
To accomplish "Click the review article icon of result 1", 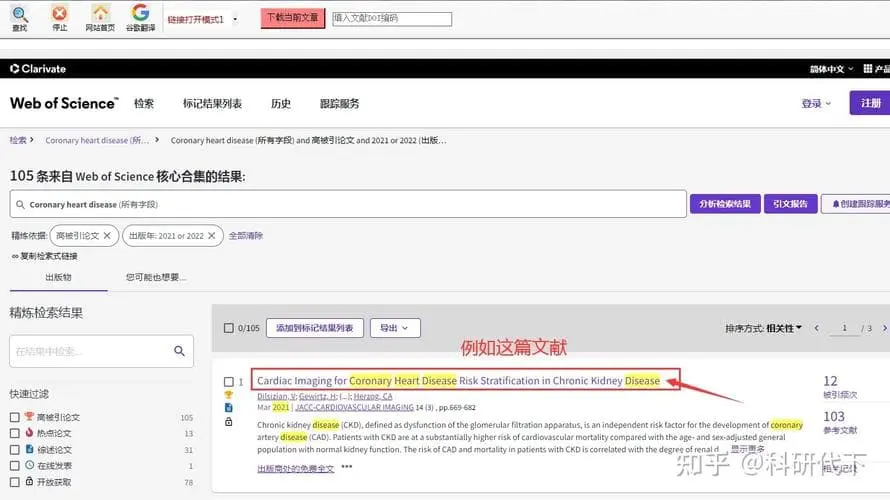I will (229, 407).
